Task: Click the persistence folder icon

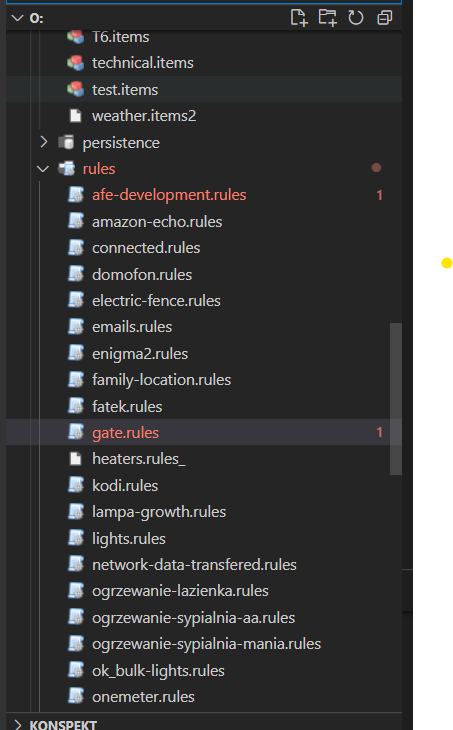Action: tap(66, 142)
